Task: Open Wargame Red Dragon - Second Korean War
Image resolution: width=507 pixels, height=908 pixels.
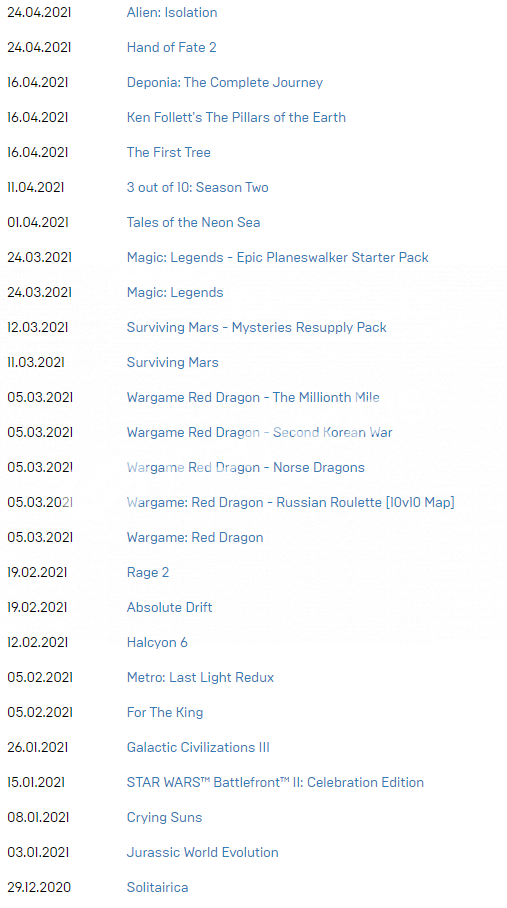Action: click(x=259, y=432)
